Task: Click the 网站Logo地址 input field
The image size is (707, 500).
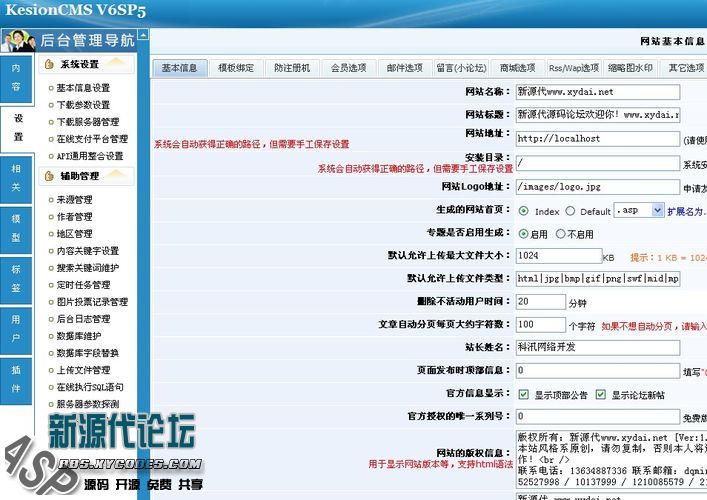Action: pos(598,187)
